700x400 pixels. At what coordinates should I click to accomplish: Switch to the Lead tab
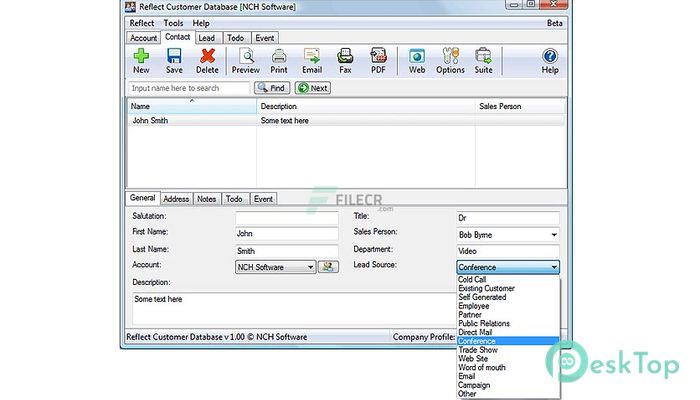pyautogui.click(x=207, y=38)
